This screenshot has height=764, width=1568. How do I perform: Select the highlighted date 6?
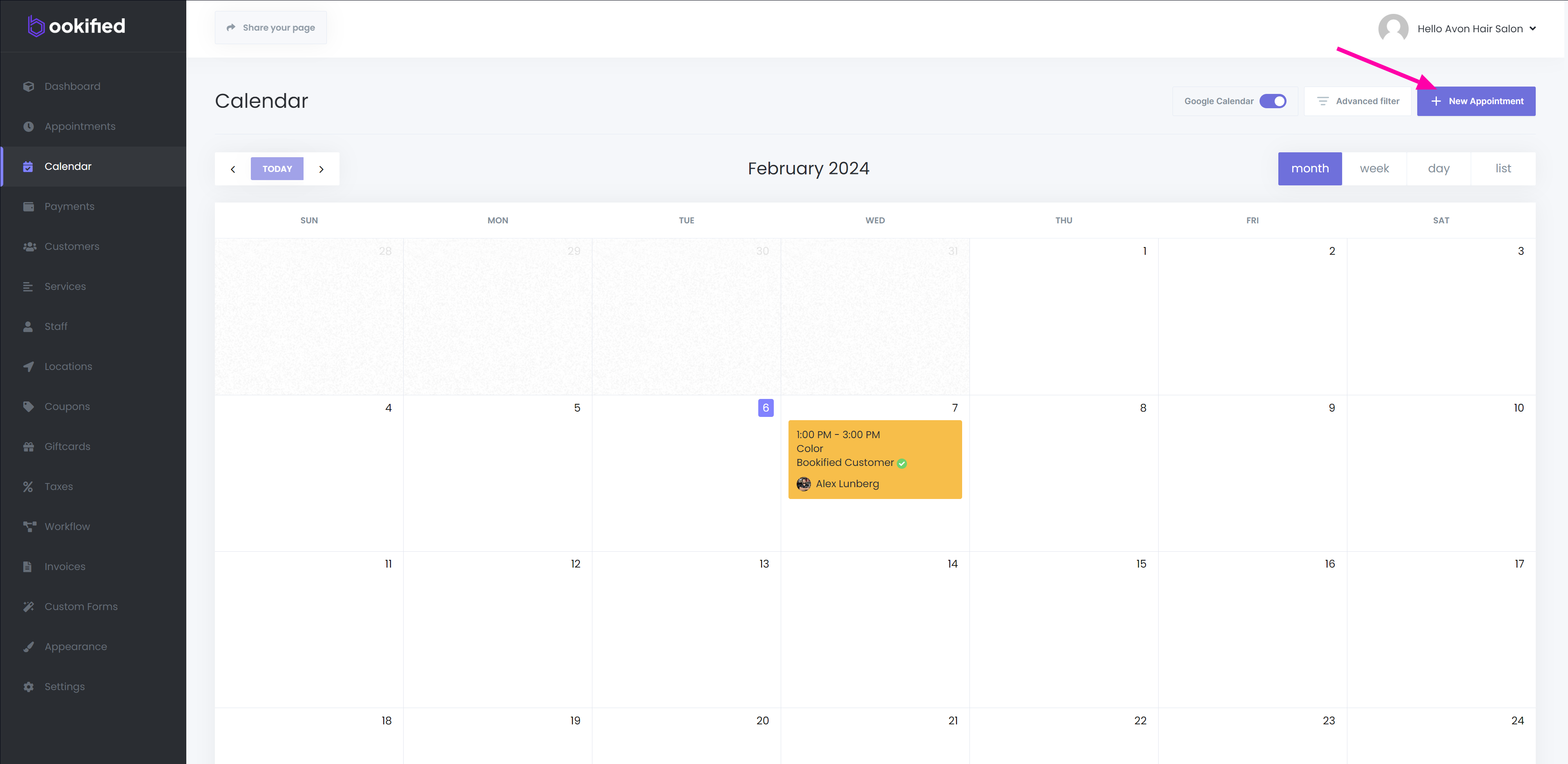(x=765, y=408)
